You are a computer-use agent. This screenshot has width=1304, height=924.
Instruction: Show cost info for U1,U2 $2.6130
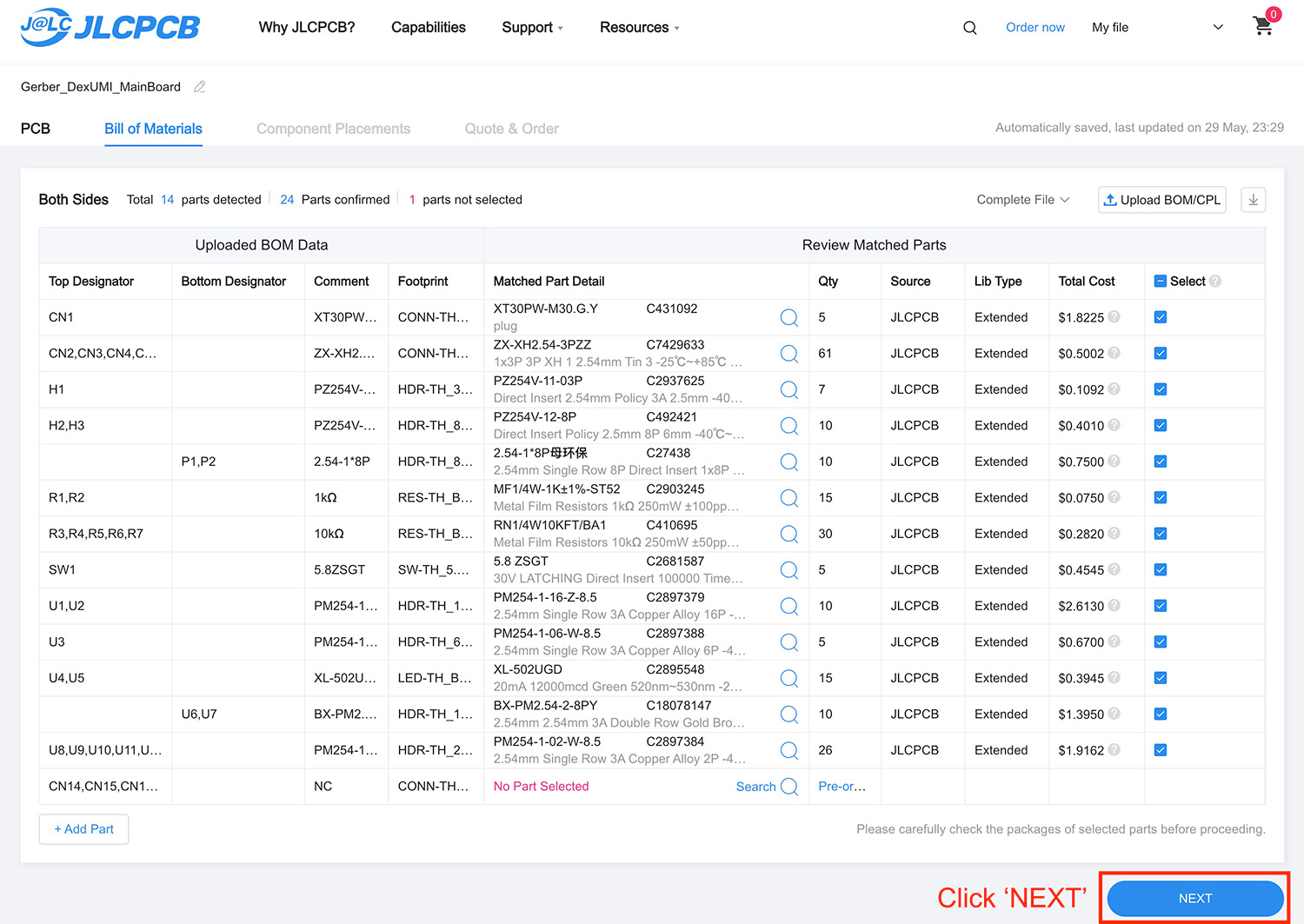[x=1114, y=606]
